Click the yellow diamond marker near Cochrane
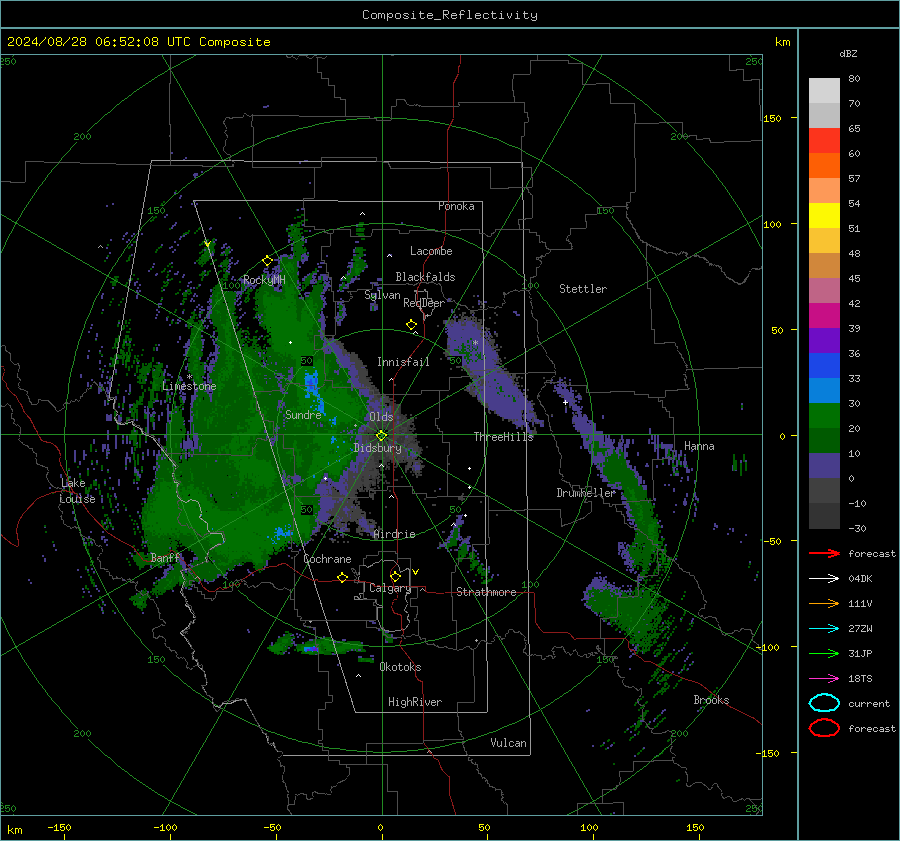900x841 pixels. 343,577
